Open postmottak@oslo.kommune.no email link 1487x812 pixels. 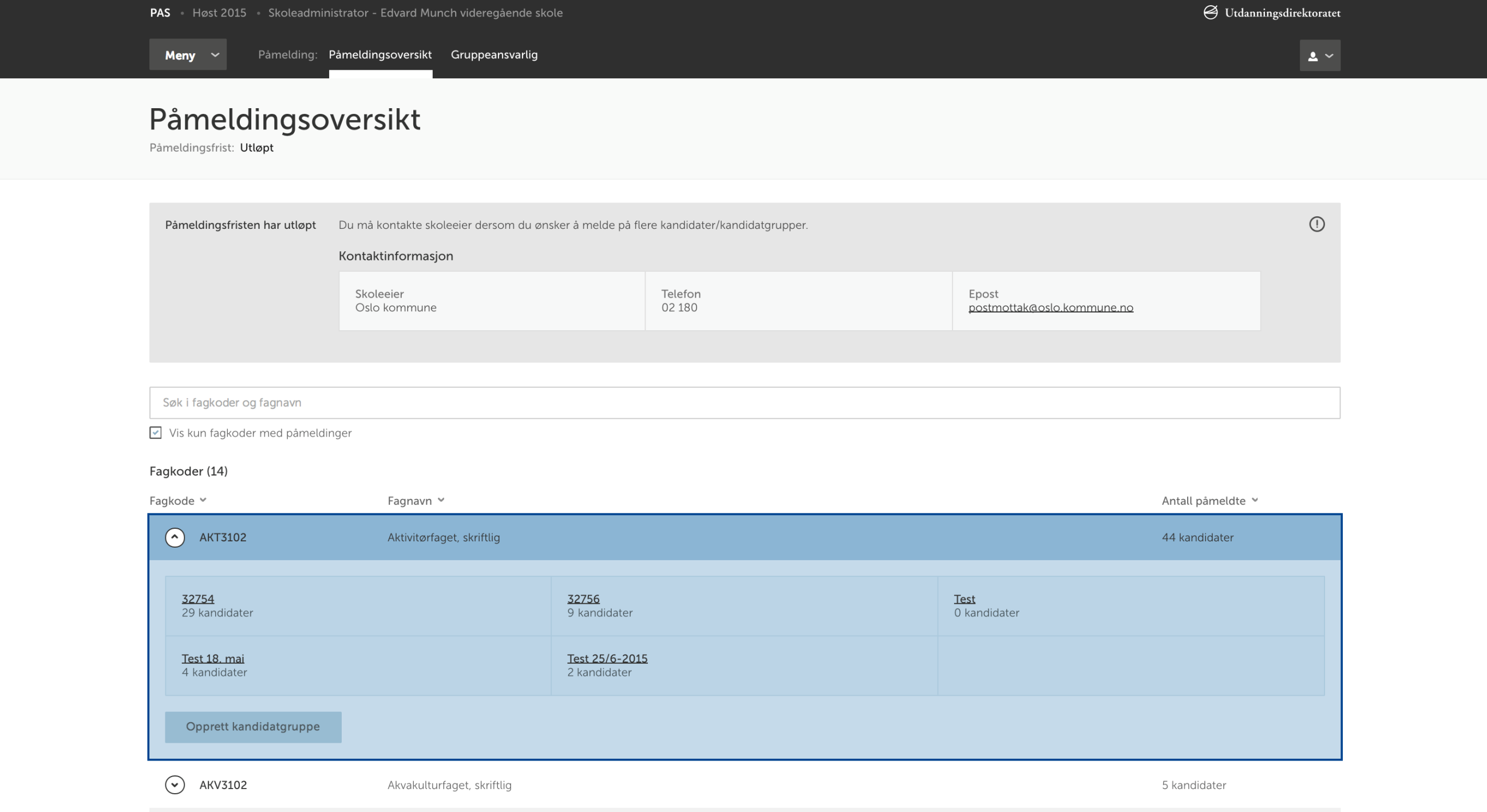pyautogui.click(x=1050, y=307)
